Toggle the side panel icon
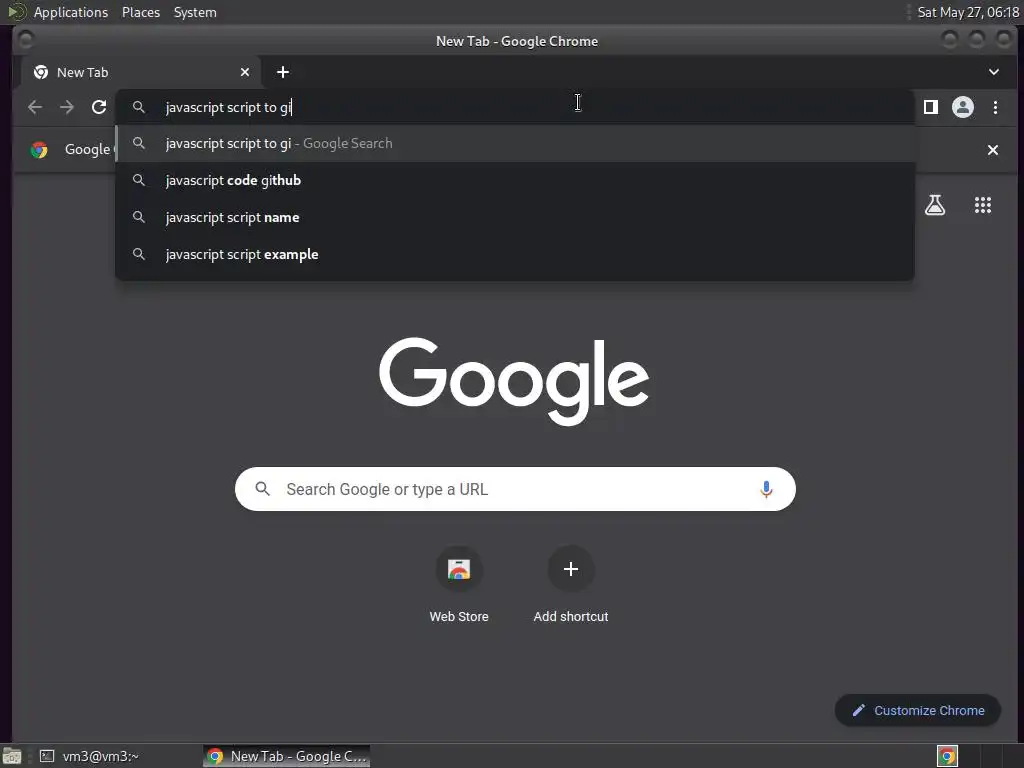 click(x=931, y=107)
